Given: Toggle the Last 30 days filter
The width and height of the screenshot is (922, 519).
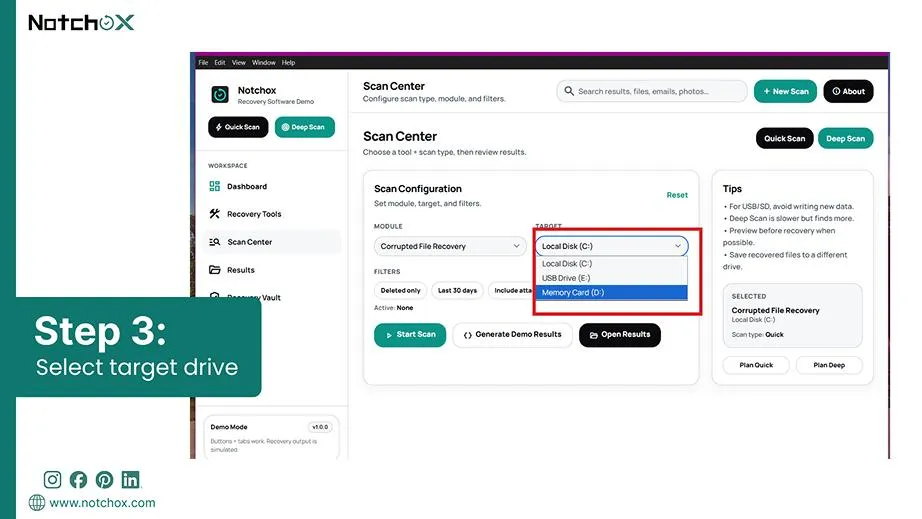Looking at the screenshot, I should (457, 290).
